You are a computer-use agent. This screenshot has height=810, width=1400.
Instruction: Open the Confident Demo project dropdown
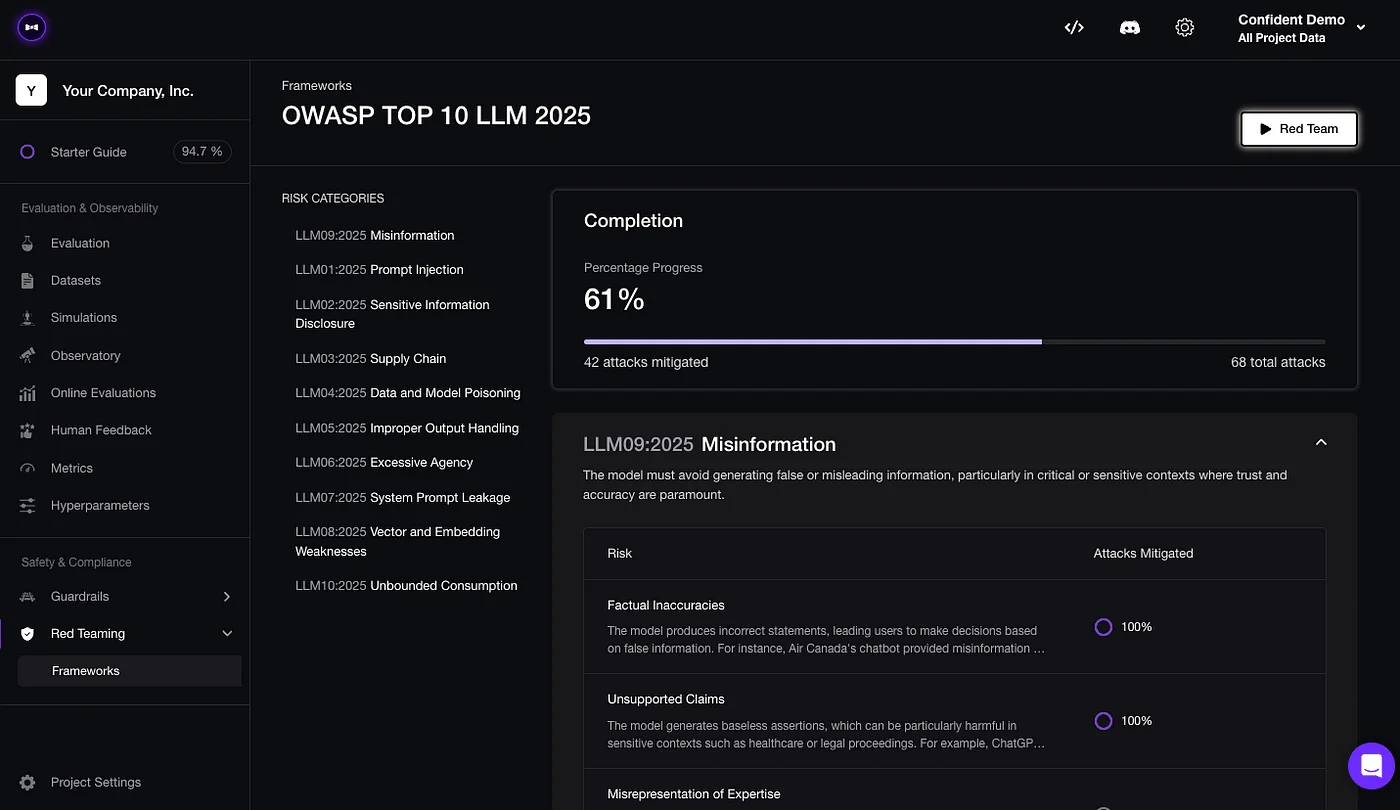pyautogui.click(x=1299, y=27)
